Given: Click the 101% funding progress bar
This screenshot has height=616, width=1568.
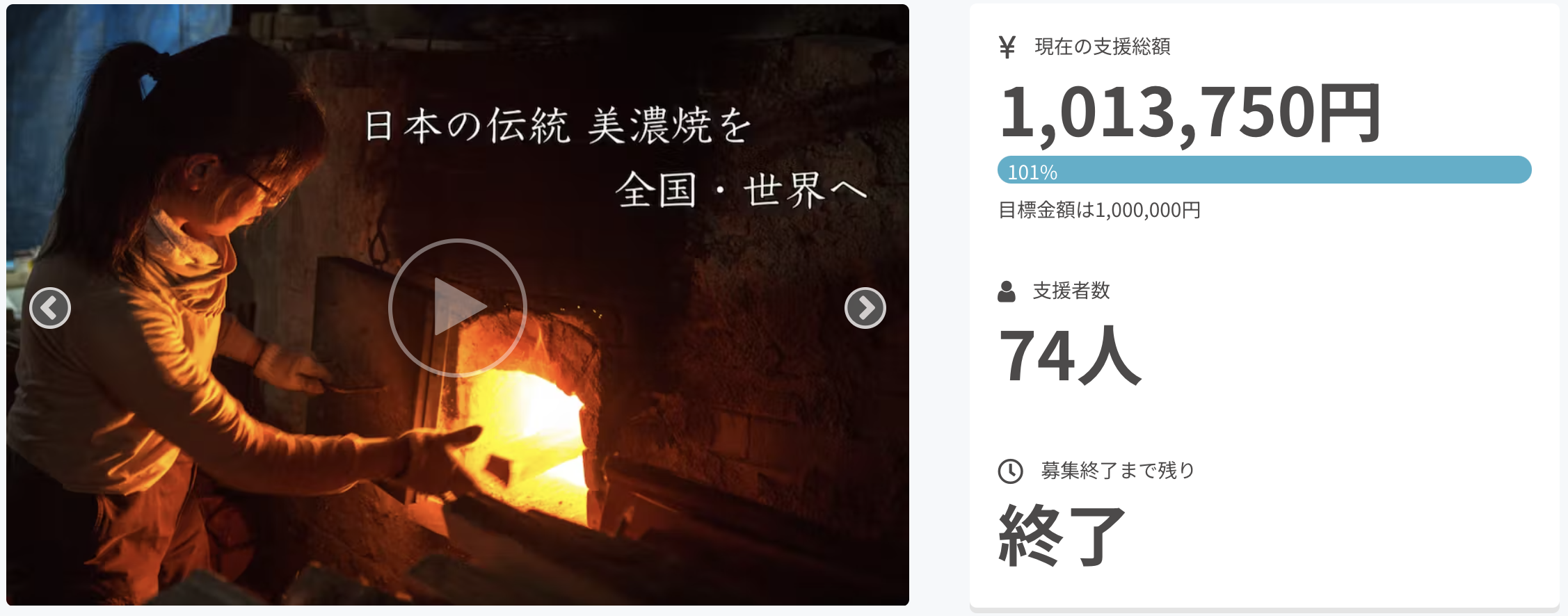Looking at the screenshot, I should 1264,170.
